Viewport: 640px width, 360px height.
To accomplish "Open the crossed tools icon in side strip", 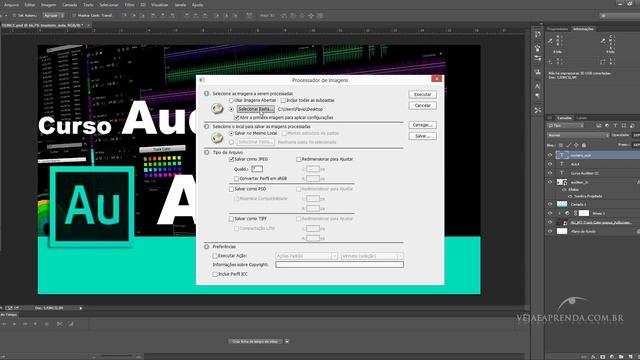I will click(538, 110).
